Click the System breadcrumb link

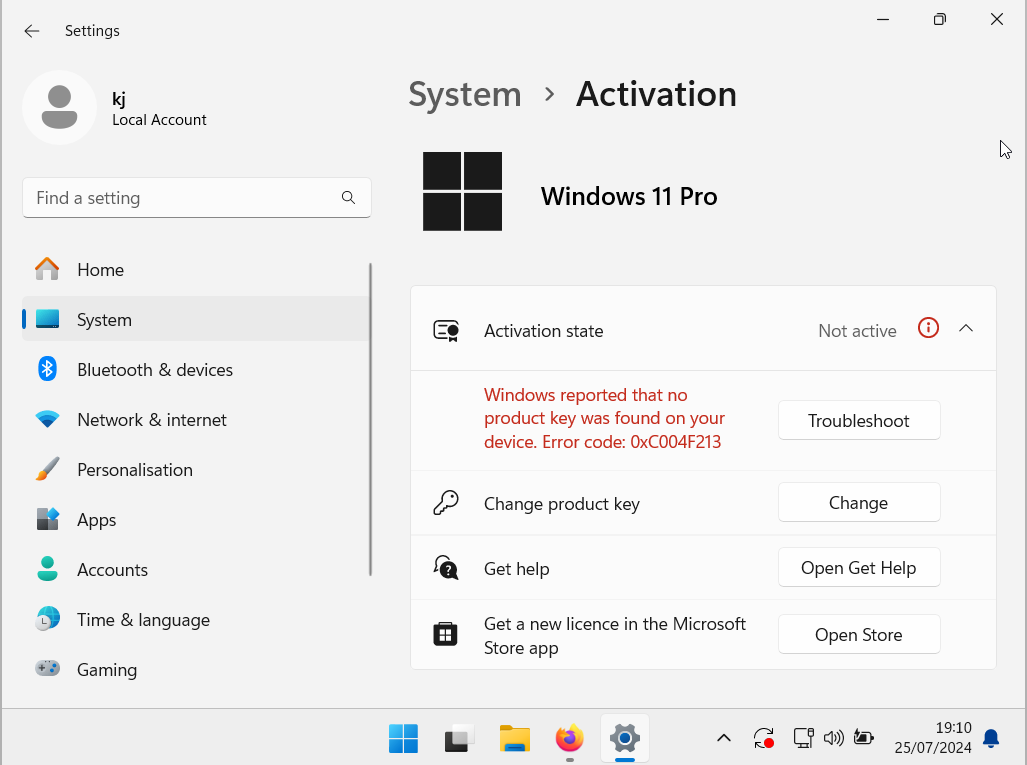point(465,94)
